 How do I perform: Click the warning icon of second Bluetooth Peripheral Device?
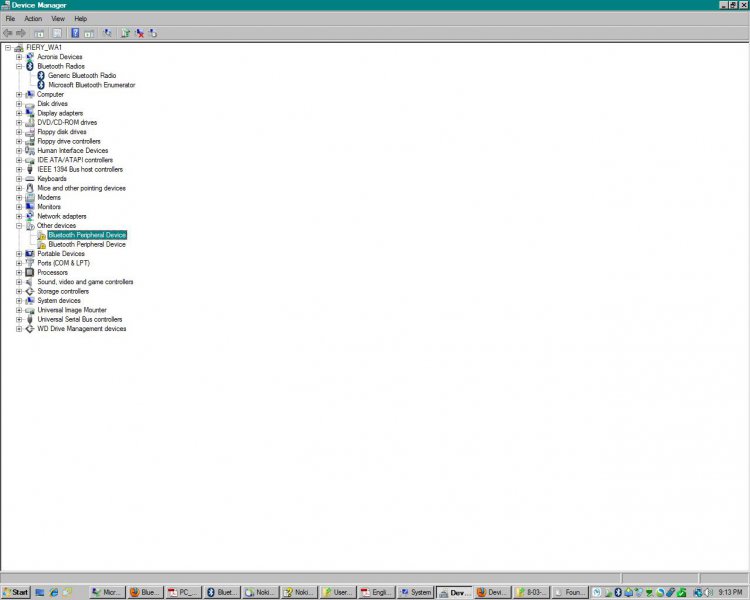[42, 244]
